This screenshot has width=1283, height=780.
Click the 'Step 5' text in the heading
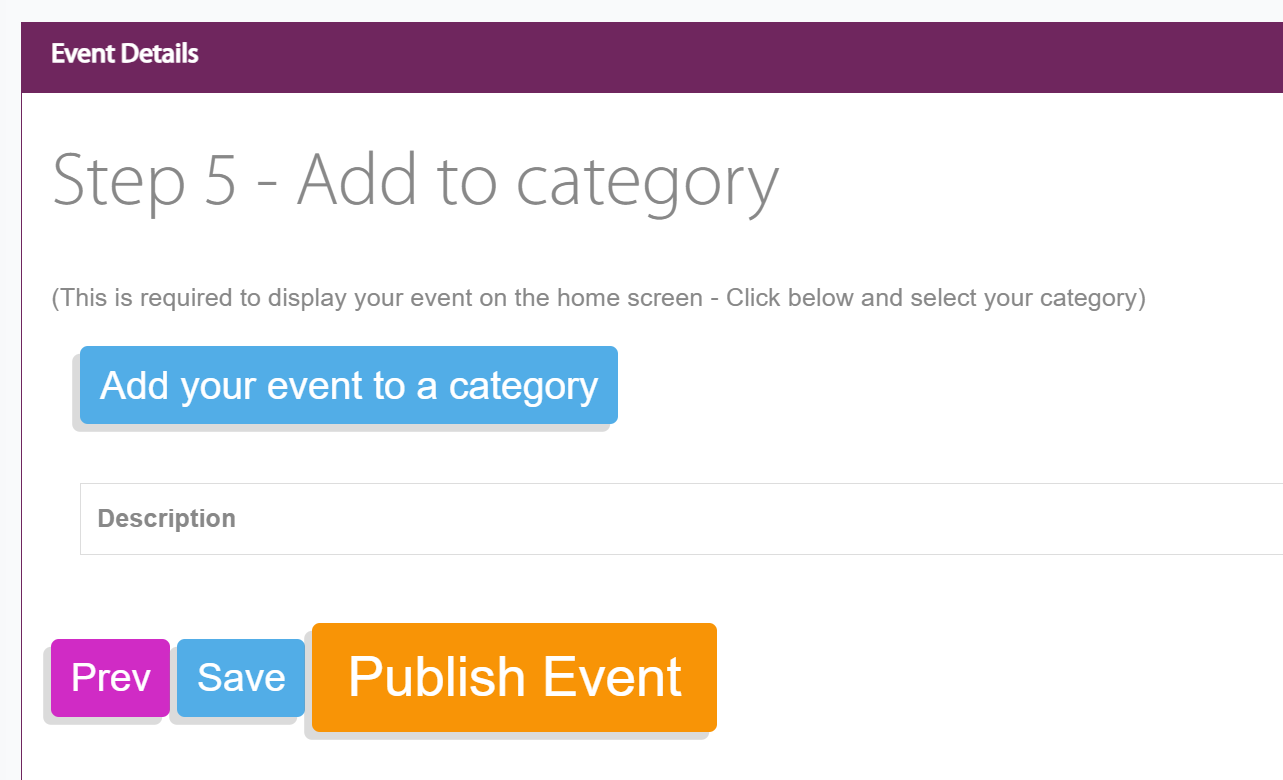(144, 181)
